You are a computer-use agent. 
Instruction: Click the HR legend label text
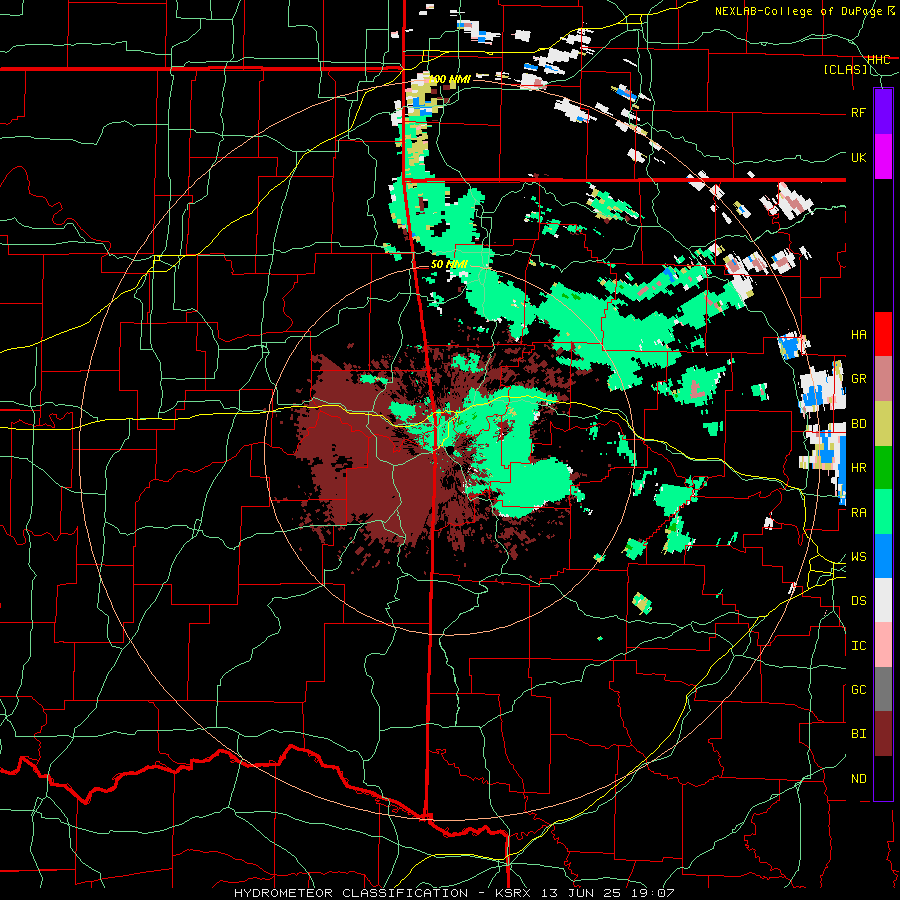click(x=859, y=468)
